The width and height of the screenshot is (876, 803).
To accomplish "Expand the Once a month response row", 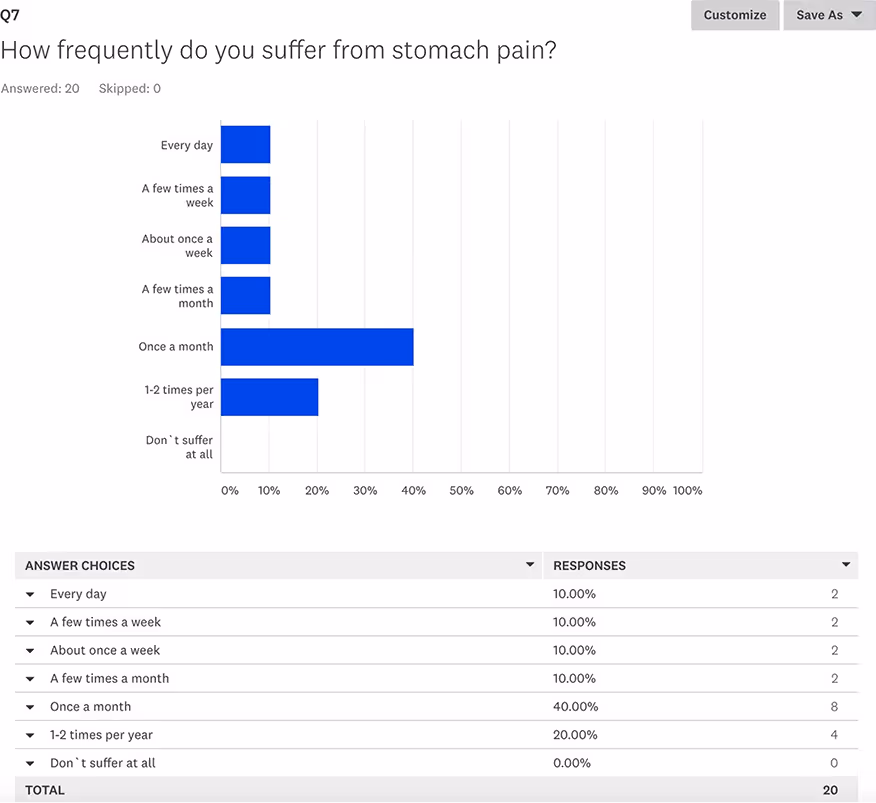I will pyautogui.click(x=30, y=706).
